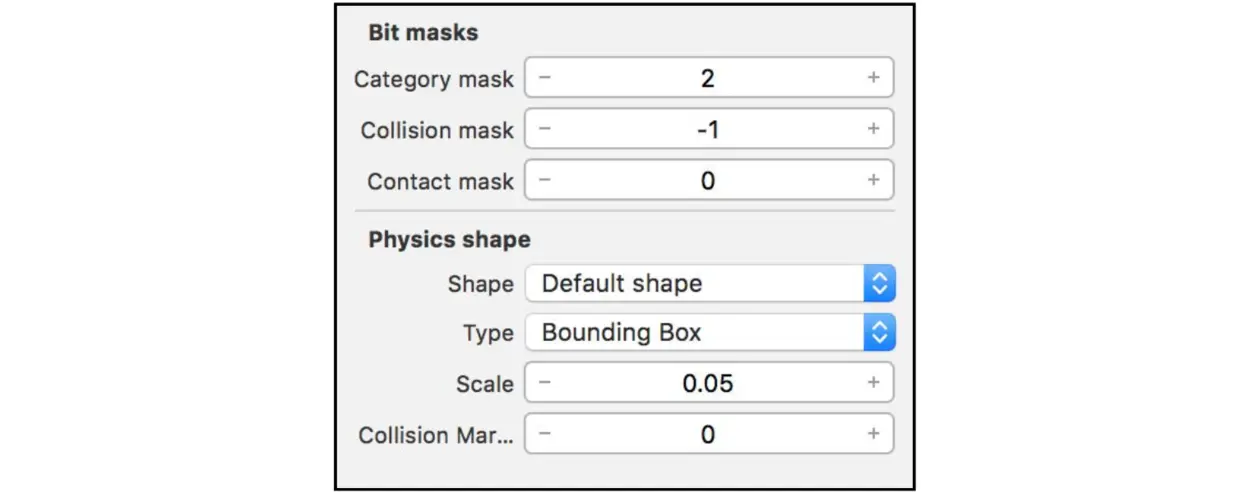Click the Type dropdown arrow button
The width and height of the screenshot is (1240, 493).
pyautogui.click(x=879, y=333)
